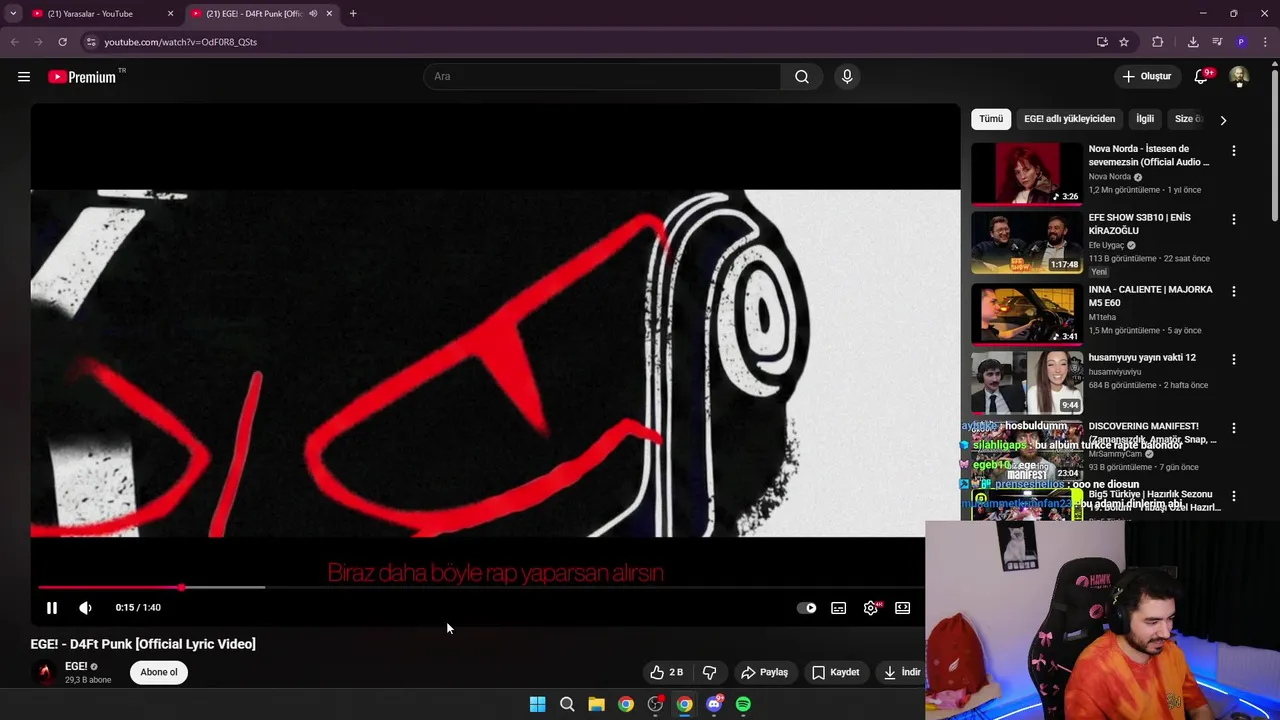Click in the Ara search field
Image resolution: width=1280 pixels, height=720 pixels.
click(x=602, y=77)
